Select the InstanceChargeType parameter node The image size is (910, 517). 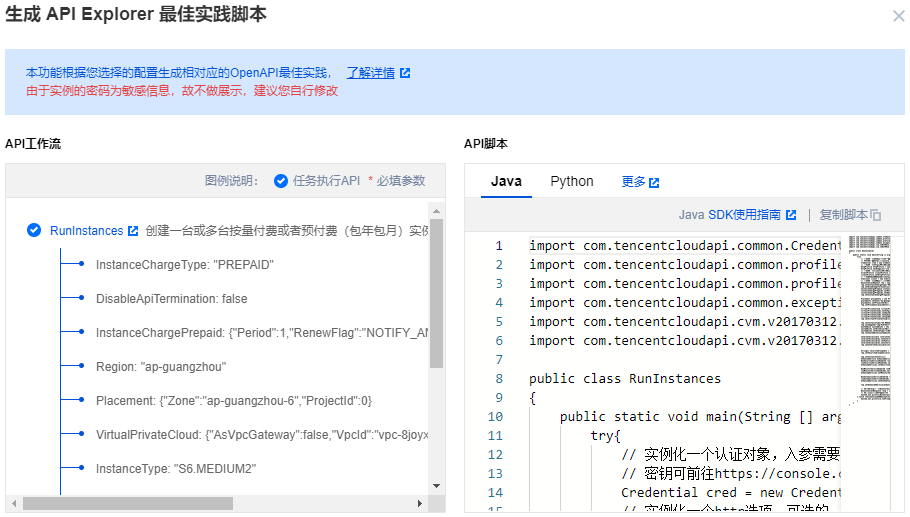point(184,265)
